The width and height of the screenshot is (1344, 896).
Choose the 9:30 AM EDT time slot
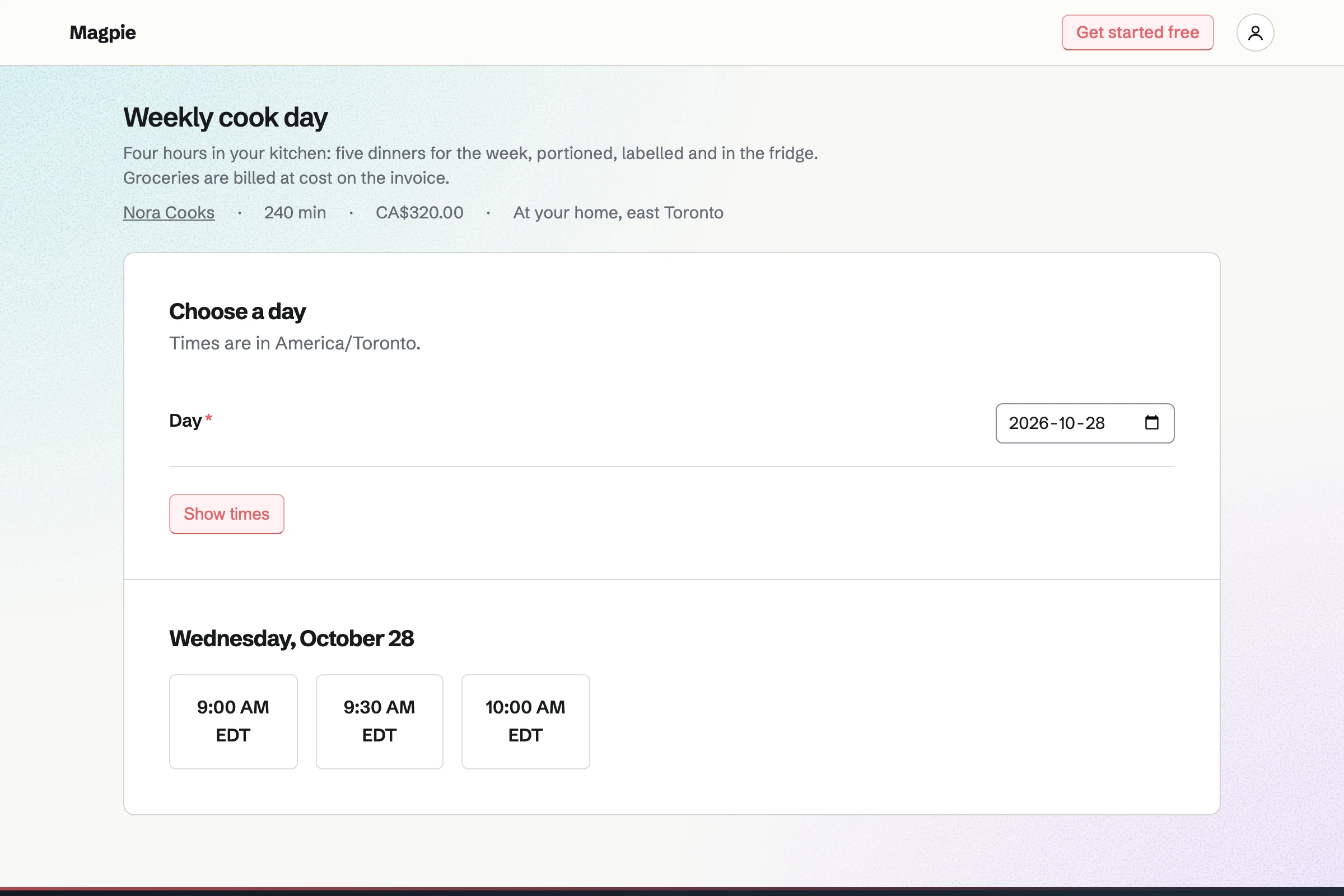[380, 721]
